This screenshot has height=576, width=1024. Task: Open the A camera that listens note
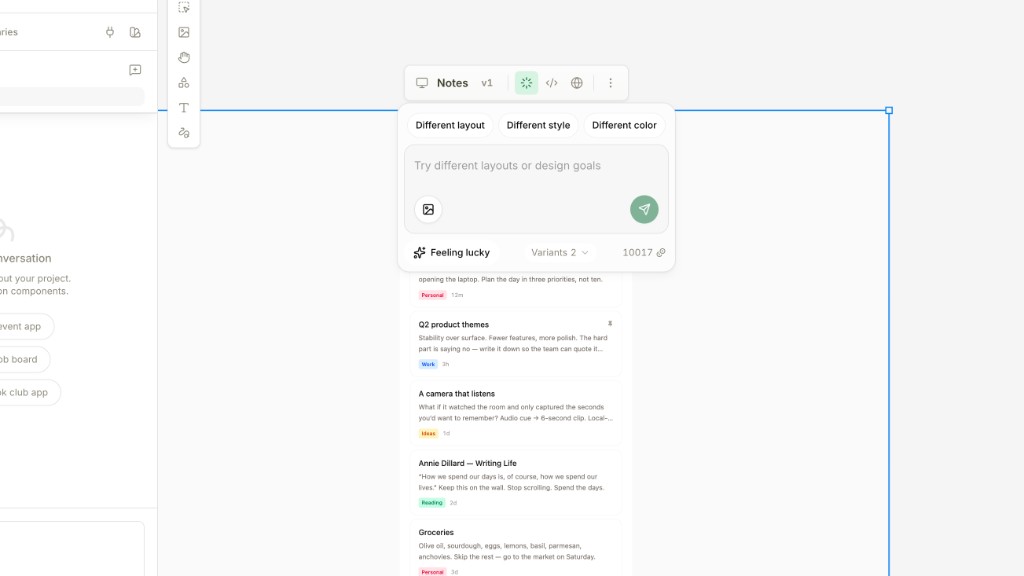(516, 413)
